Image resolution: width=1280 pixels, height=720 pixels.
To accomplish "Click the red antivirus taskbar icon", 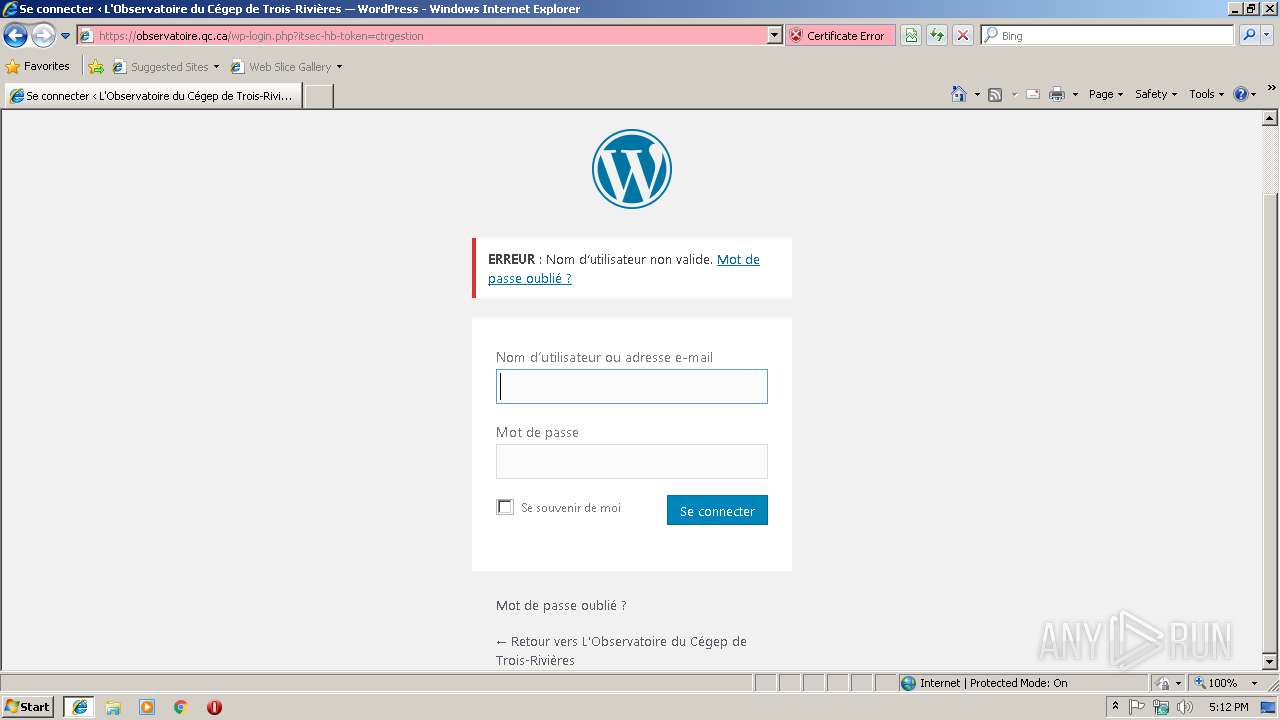I will (214, 707).
